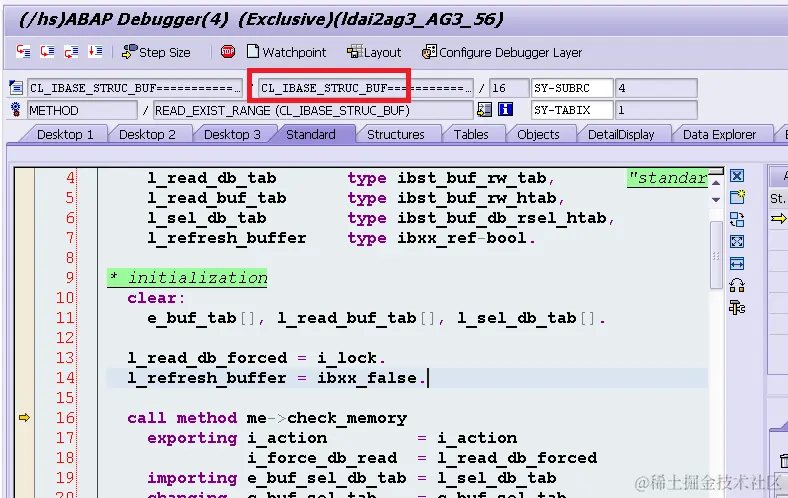The height and width of the screenshot is (498, 788).
Task: Click variable l_refresh_buffer on line 7
Action: point(227,238)
